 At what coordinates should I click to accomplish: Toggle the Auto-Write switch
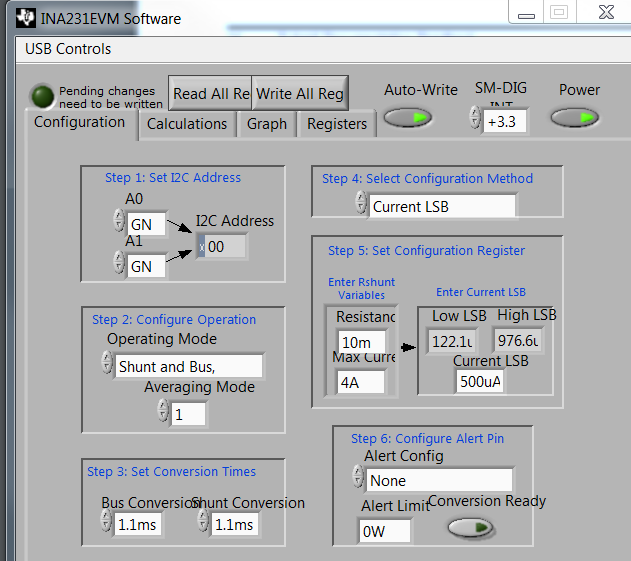(x=408, y=118)
